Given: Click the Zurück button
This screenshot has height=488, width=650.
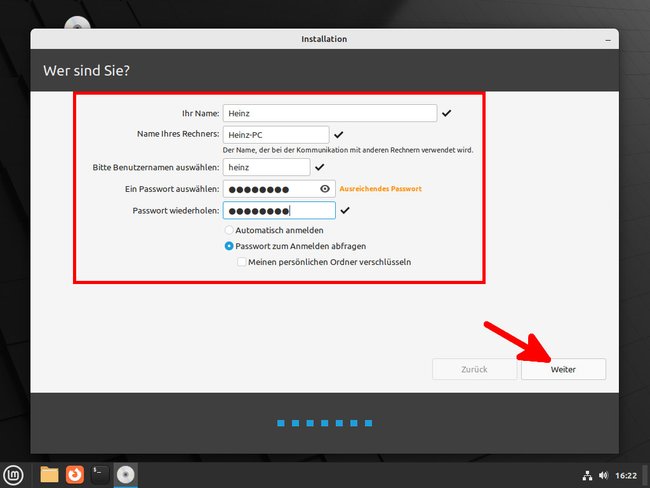Looking at the screenshot, I should (x=474, y=369).
